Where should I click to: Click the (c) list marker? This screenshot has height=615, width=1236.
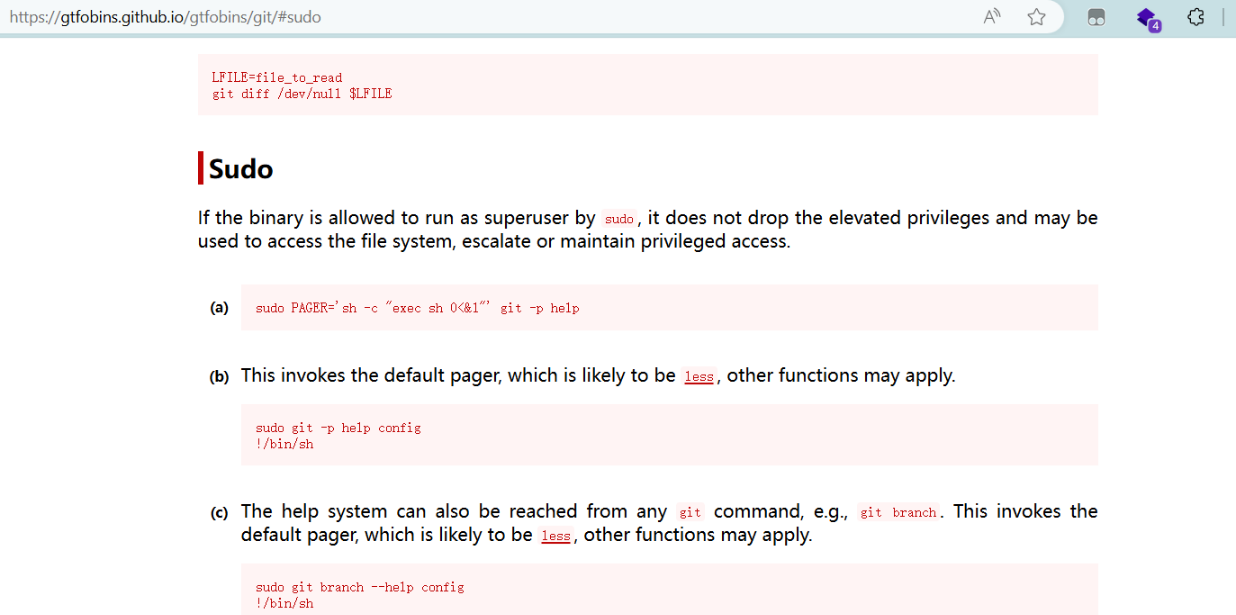(219, 513)
